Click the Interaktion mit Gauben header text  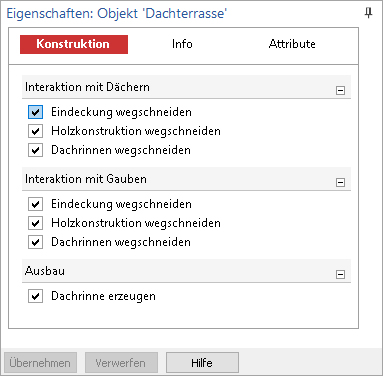point(86,179)
